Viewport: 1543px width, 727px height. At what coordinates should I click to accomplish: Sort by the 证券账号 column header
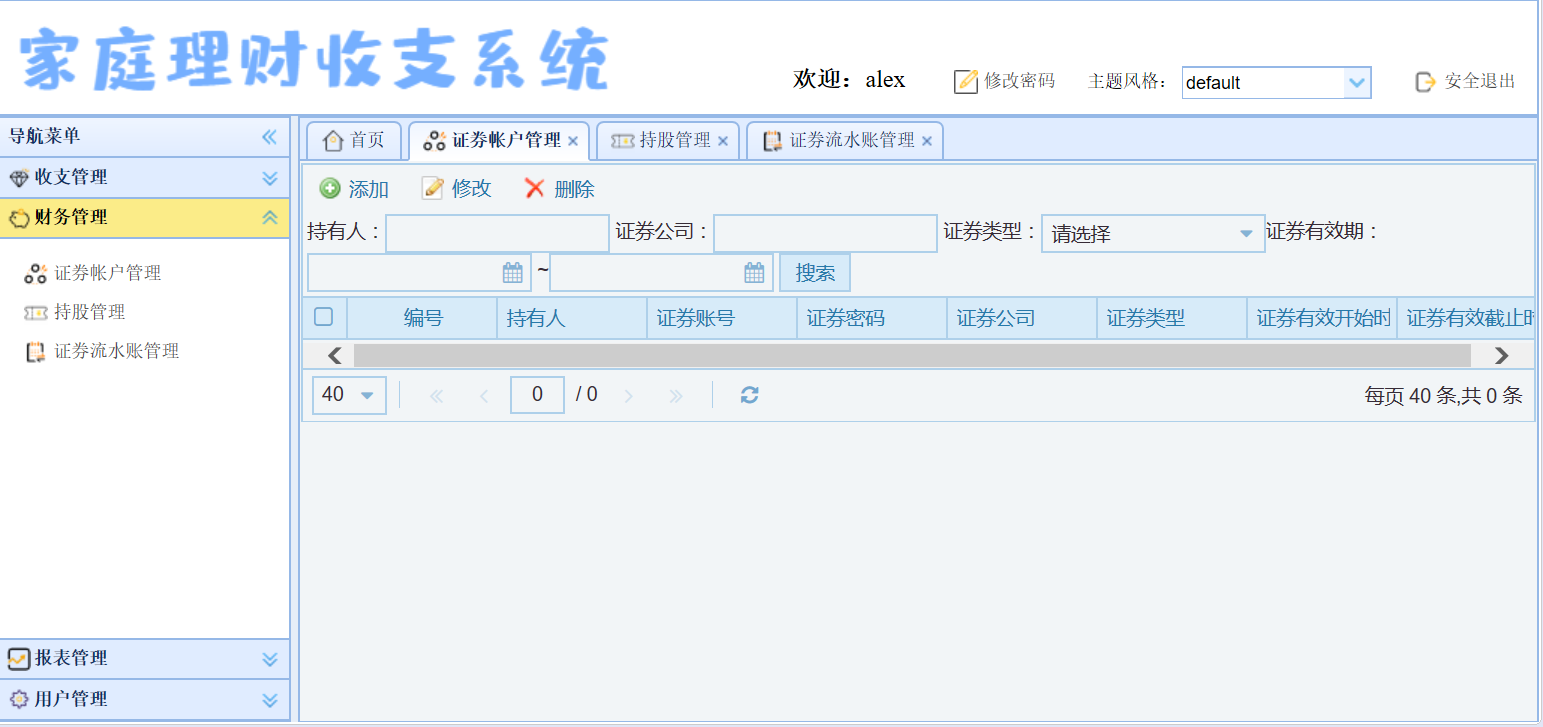(722, 319)
